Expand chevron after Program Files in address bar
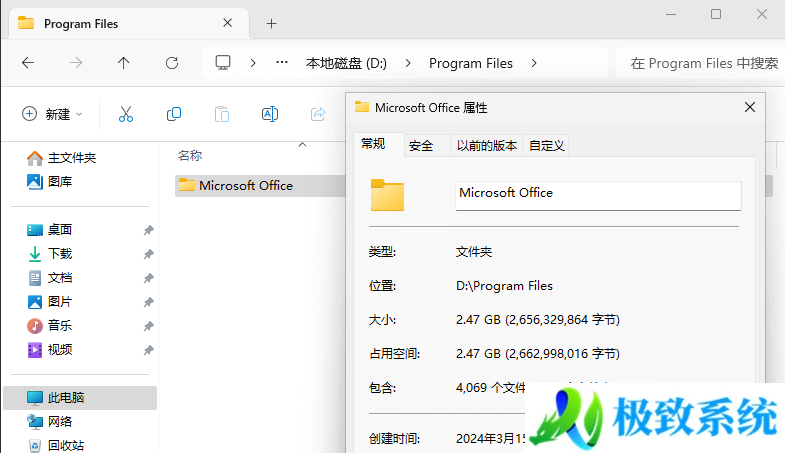The height and width of the screenshot is (453, 785). pyautogui.click(x=534, y=63)
